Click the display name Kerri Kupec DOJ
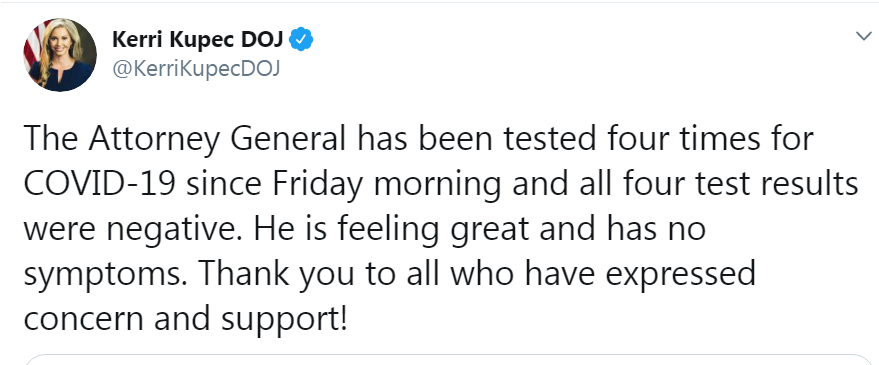This screenshot has width=879, height=365. (x=199, y=40)
